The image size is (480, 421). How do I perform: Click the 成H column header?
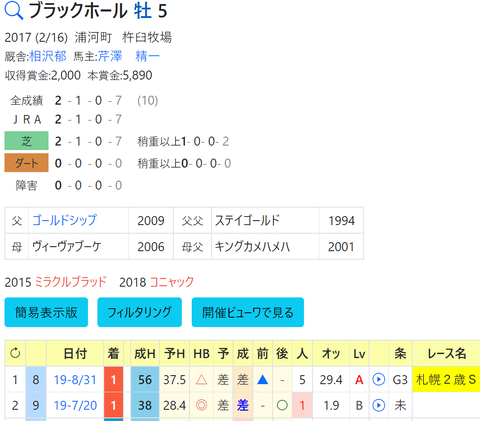145,353
